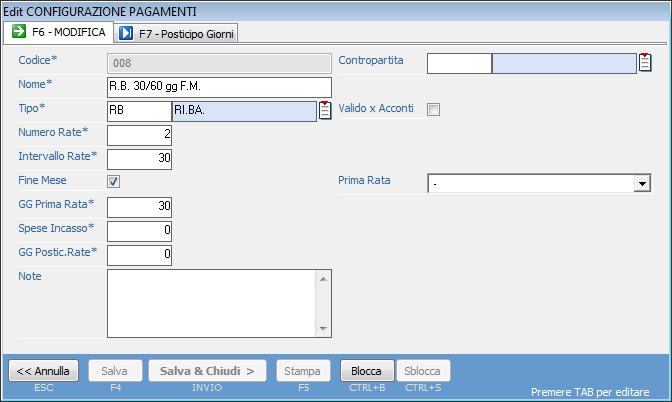Click the Intervallo Rate input field
Screen dimensions: 672x402
point(139,158)
